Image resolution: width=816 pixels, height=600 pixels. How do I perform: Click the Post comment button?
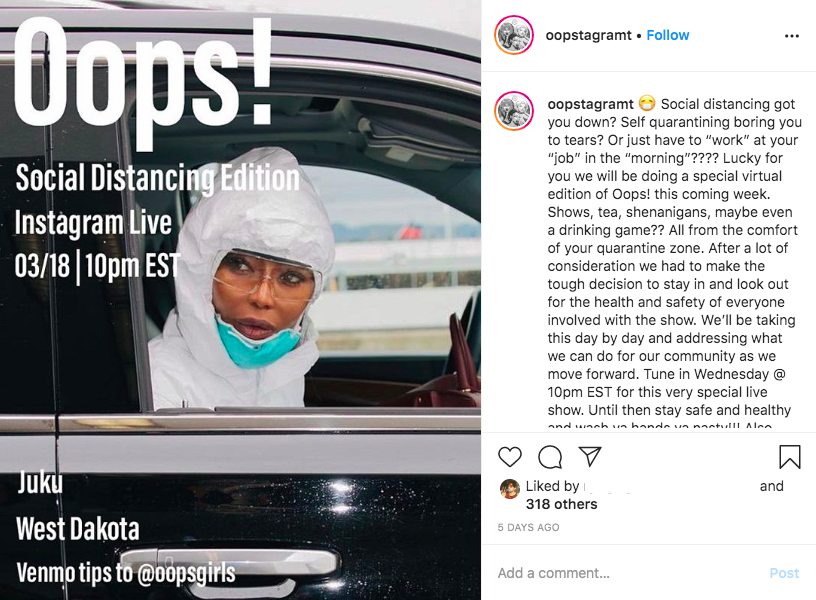pos(784,573)
